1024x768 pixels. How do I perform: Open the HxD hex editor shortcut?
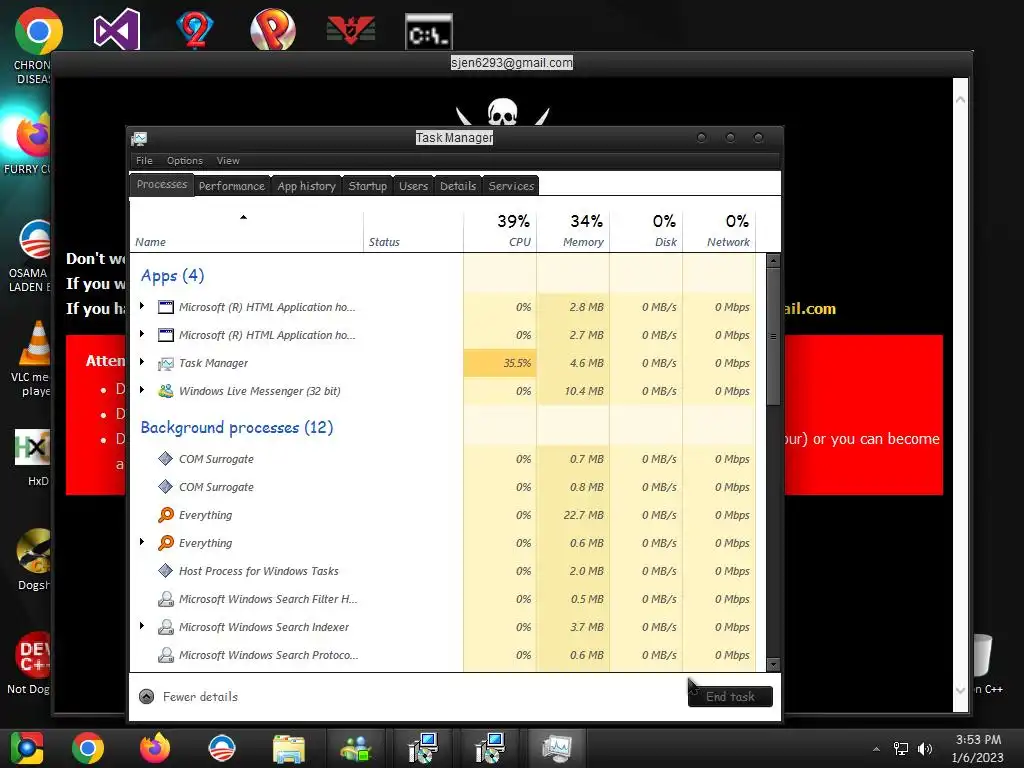33,448
